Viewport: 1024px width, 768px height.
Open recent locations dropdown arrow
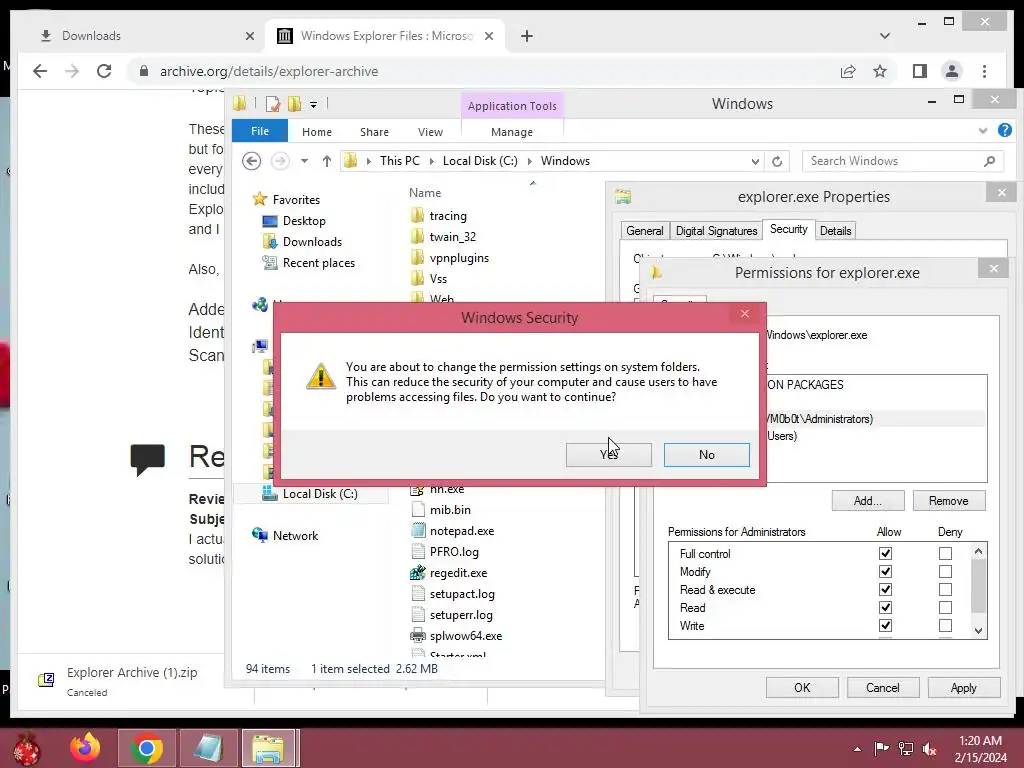pyautogui.click(x=304, y=161)
